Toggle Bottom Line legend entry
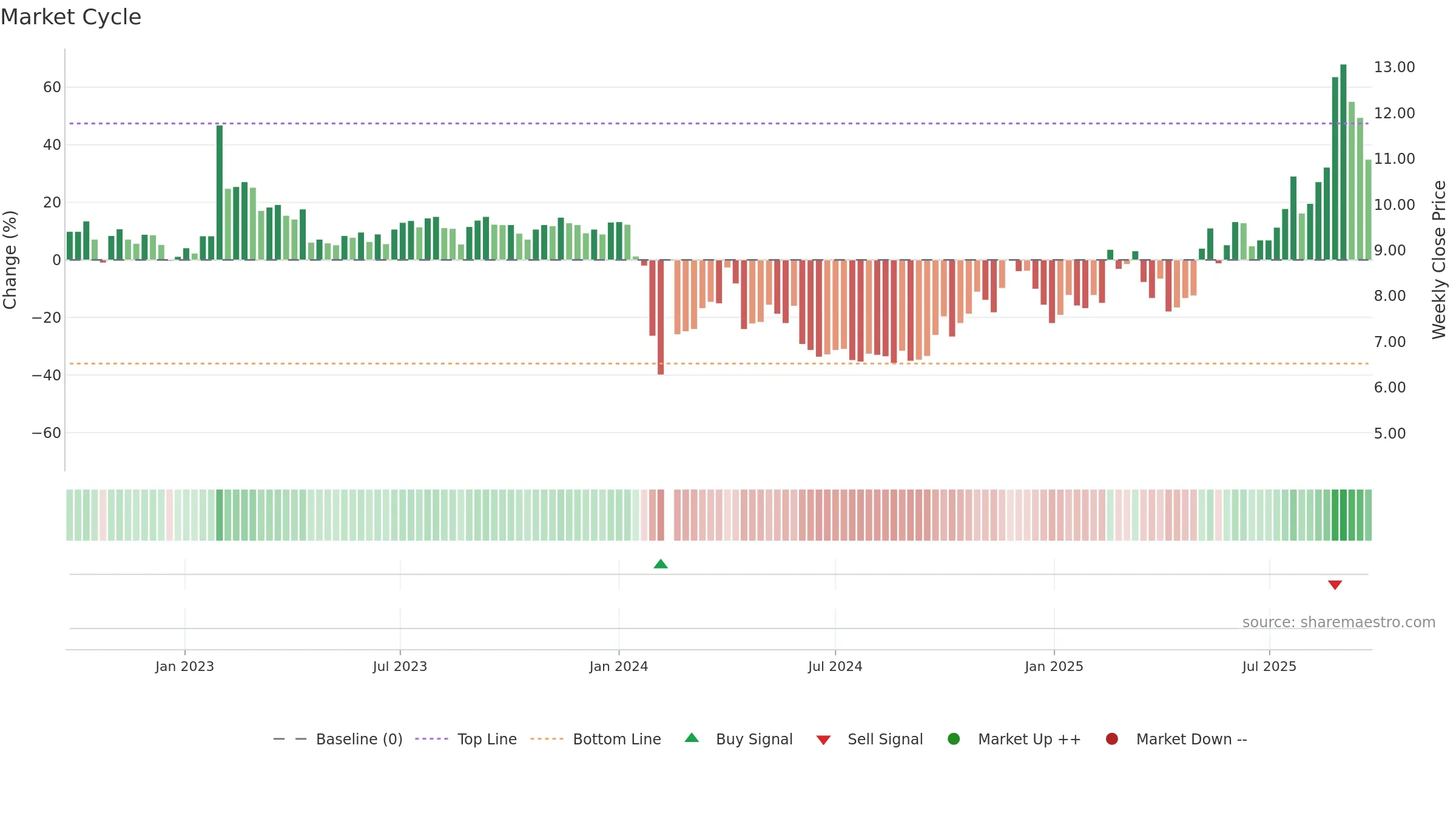The image size is (1456, 819). 596,739
